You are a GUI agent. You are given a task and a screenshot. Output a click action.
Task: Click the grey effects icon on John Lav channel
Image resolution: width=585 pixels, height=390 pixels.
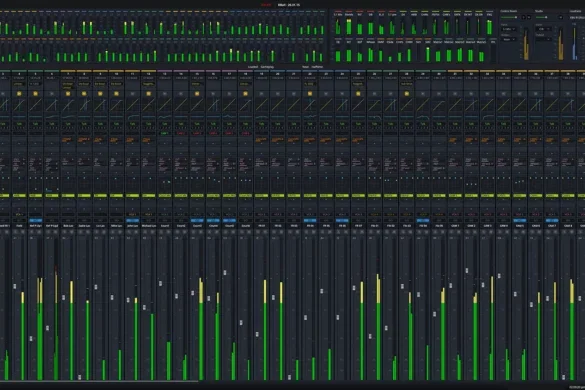[132, 94]
